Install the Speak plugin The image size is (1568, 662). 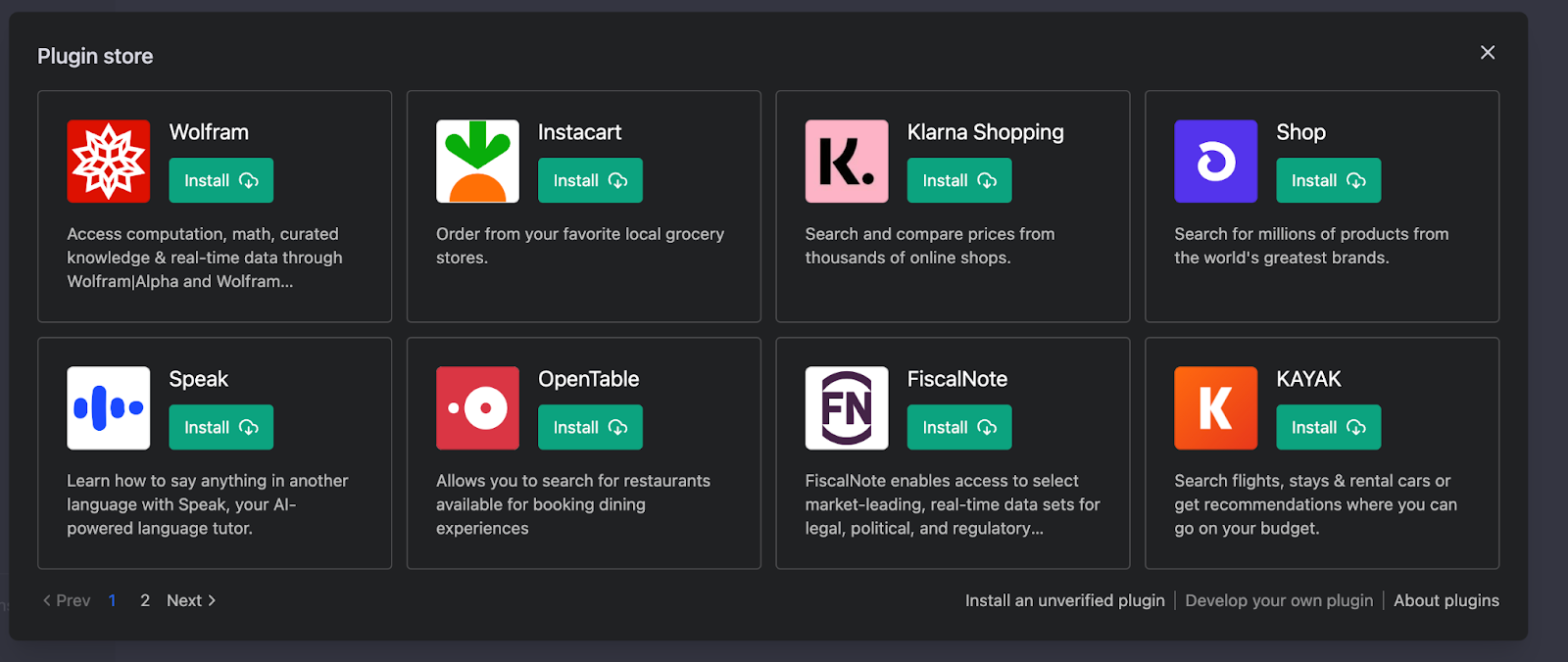coord(221,427)
